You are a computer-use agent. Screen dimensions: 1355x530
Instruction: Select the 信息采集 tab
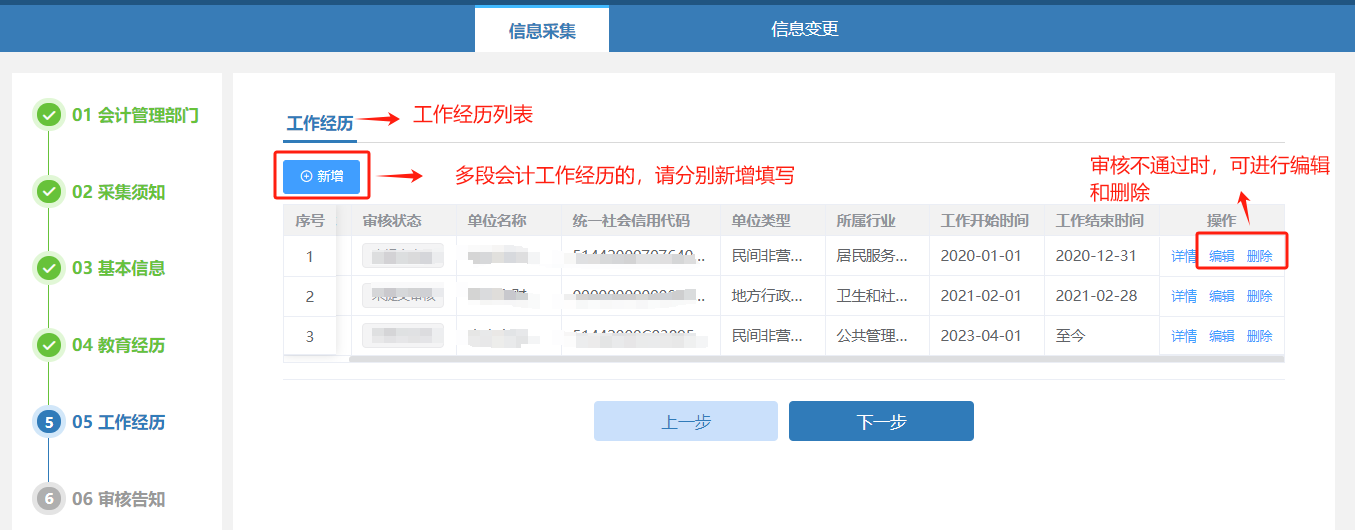pyautogui.click(x=542, y=30)
